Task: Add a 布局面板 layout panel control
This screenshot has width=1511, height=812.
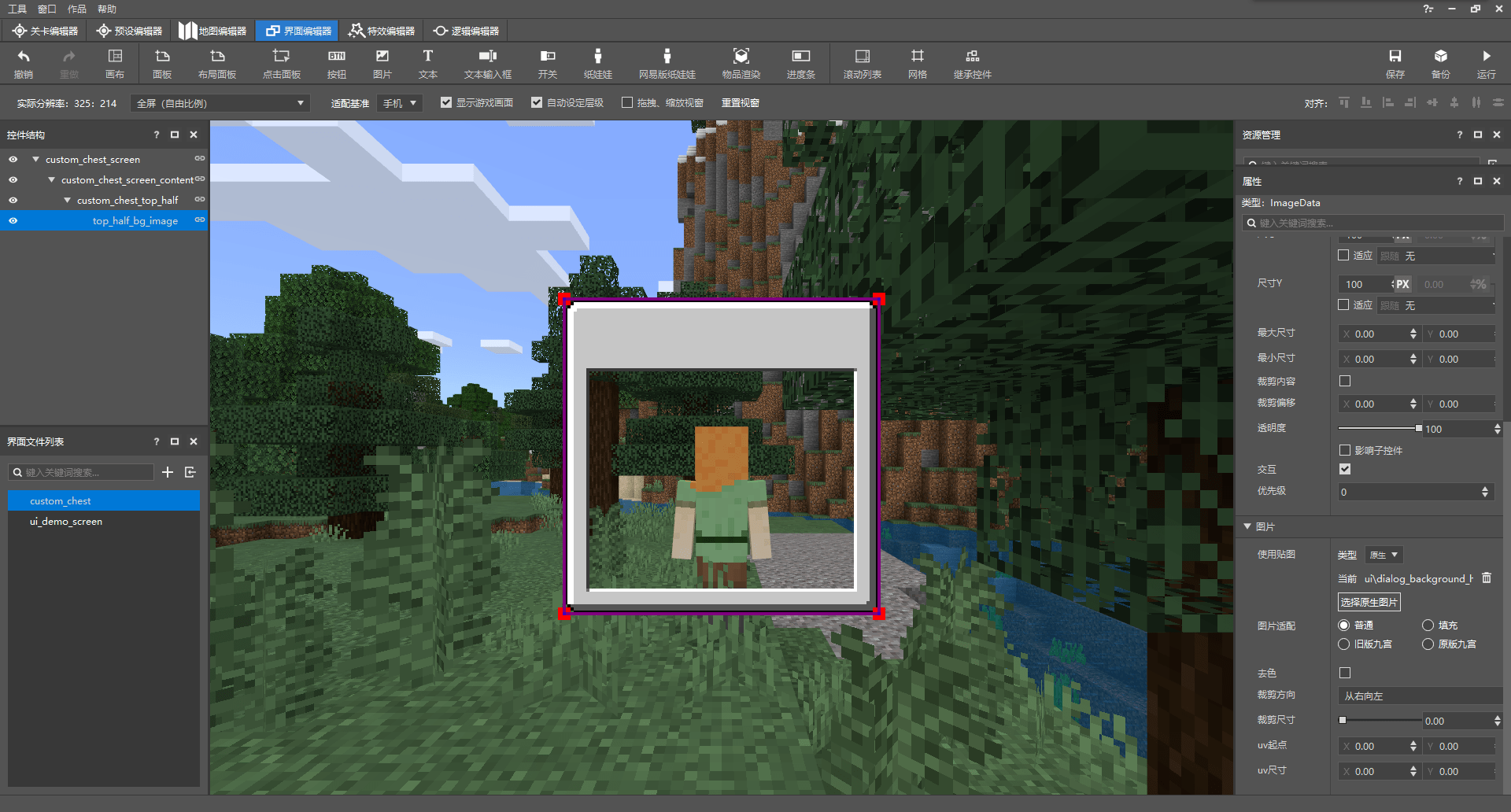Action: (217, 64)
